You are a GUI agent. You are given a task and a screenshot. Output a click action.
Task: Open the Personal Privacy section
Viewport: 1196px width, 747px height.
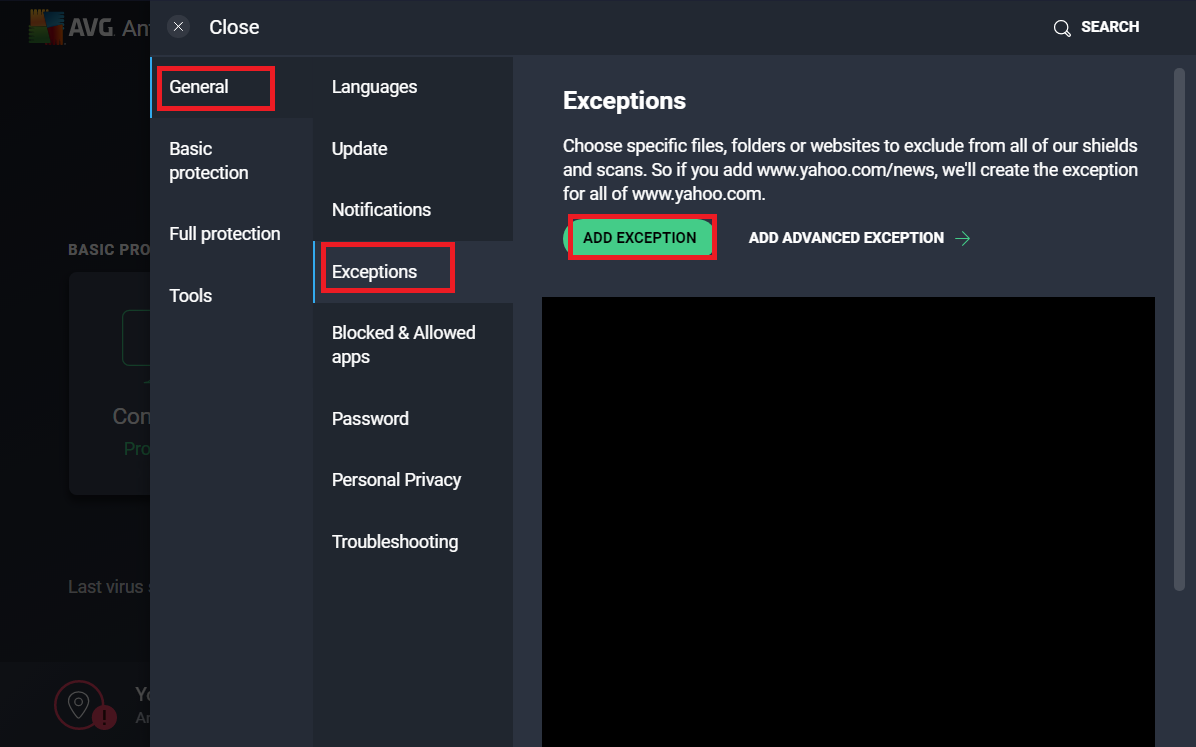pos(396,480)
